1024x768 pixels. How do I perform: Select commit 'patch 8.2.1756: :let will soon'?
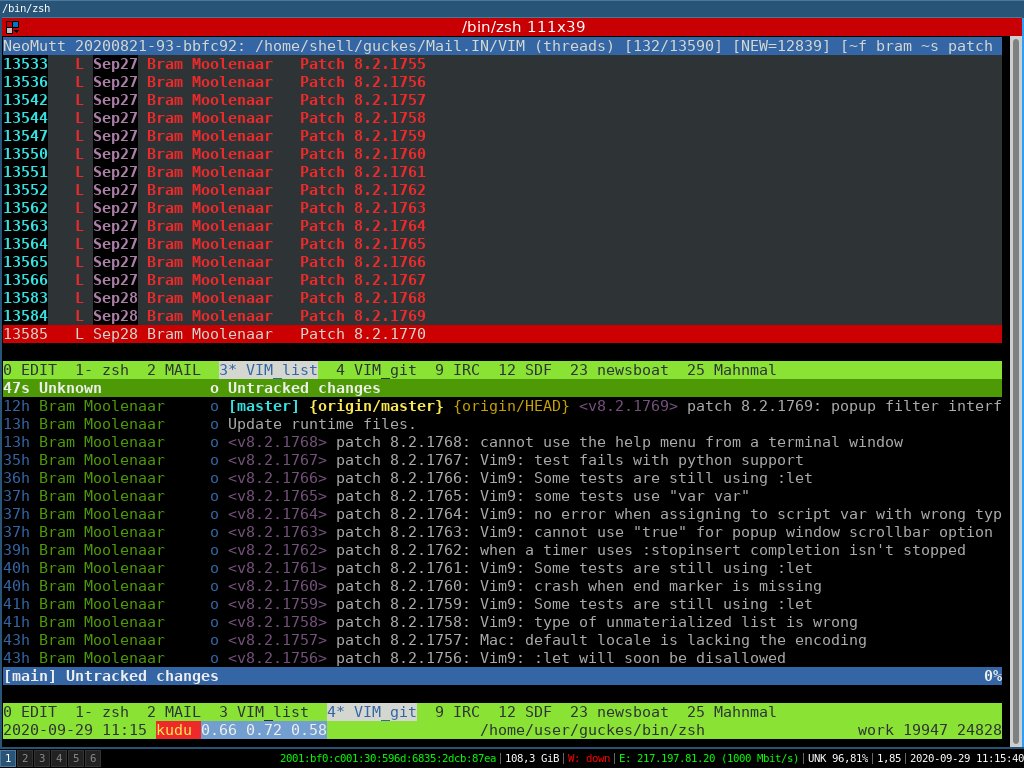pyautogui.click(x=502, y=658)
